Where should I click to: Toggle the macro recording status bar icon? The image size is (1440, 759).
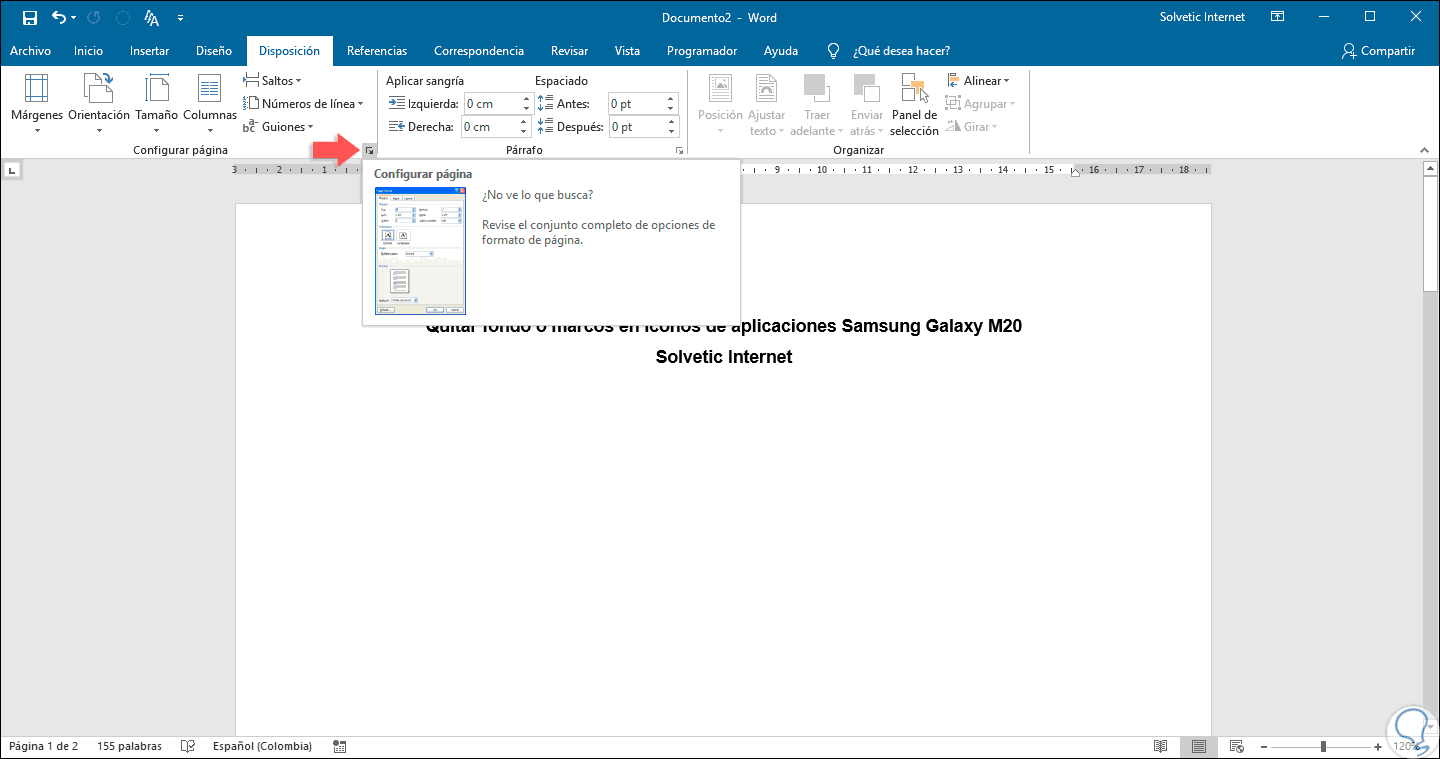coord(340,746)
